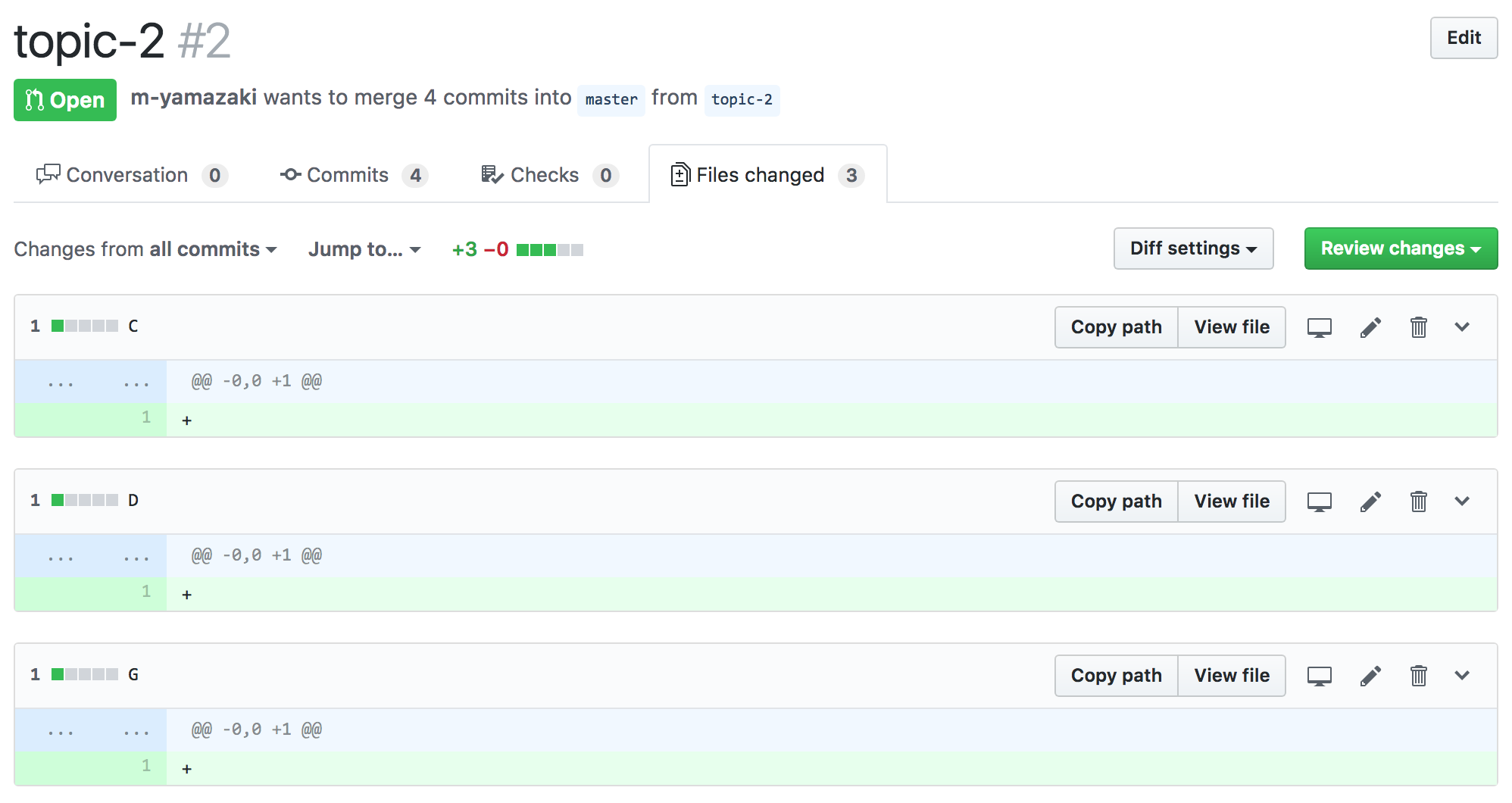
Task: Click file name D in diff header
Action: pyautogui.click(x=133, y=501)
